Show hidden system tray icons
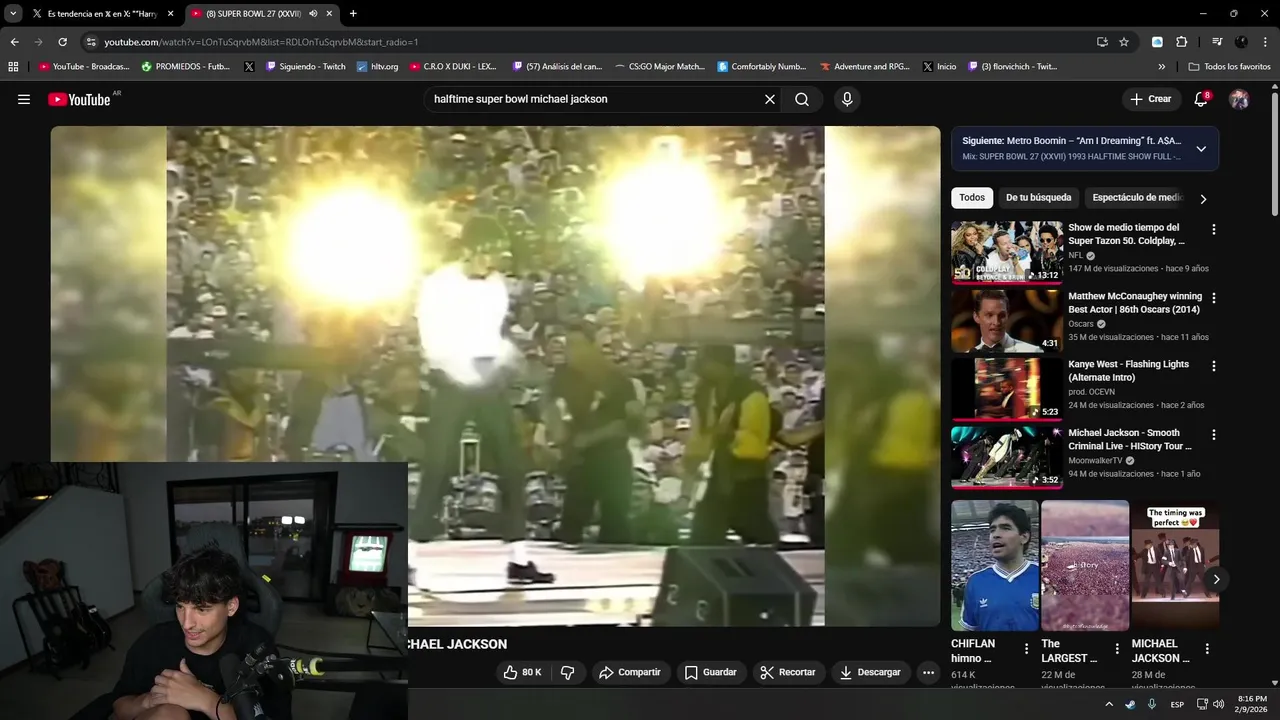The width and height of the screenshot is (1280, 720). [1108, 704]
